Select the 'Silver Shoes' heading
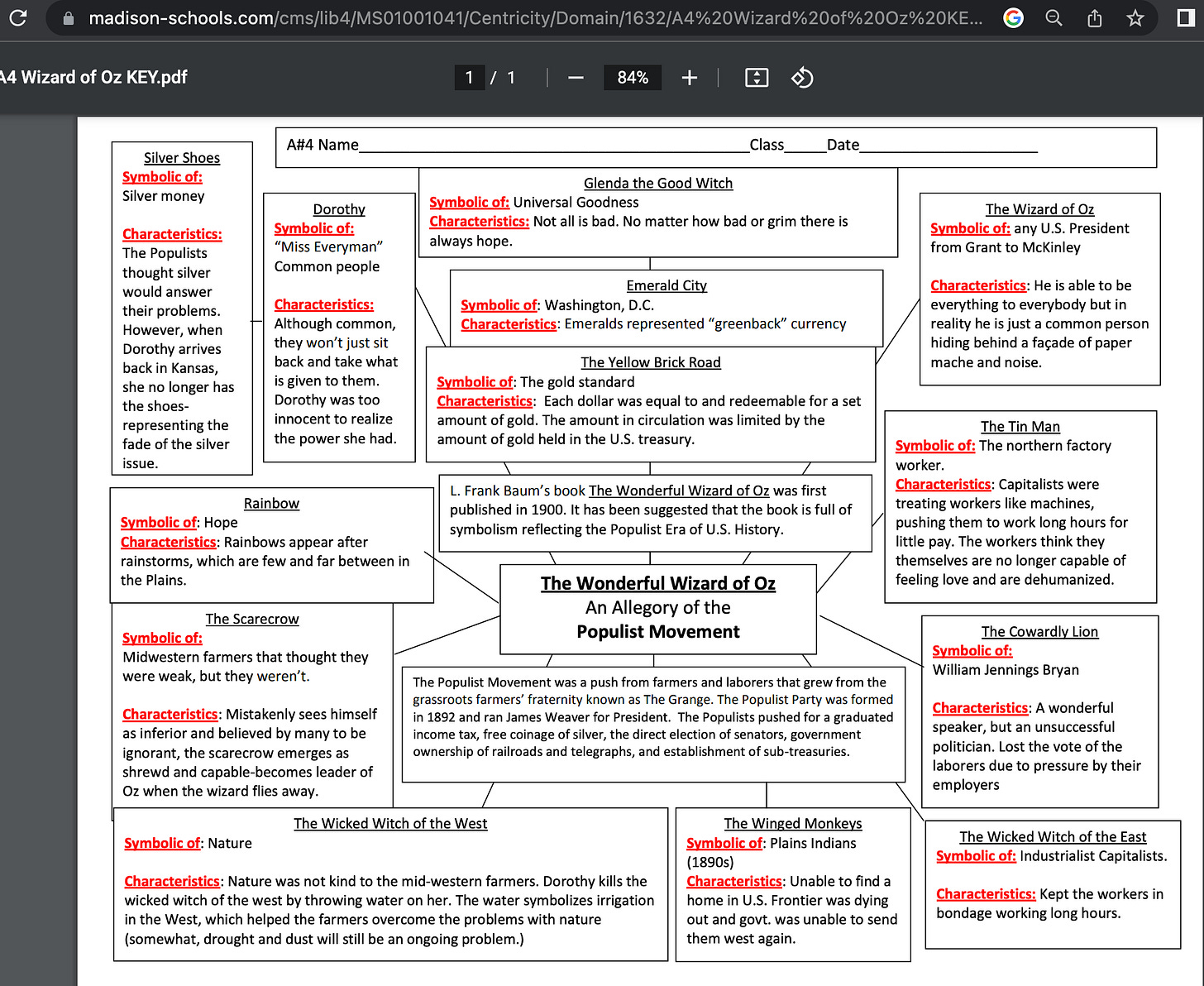The height and width of the screenshot is (986, 1204). click(x=182, y=158)
